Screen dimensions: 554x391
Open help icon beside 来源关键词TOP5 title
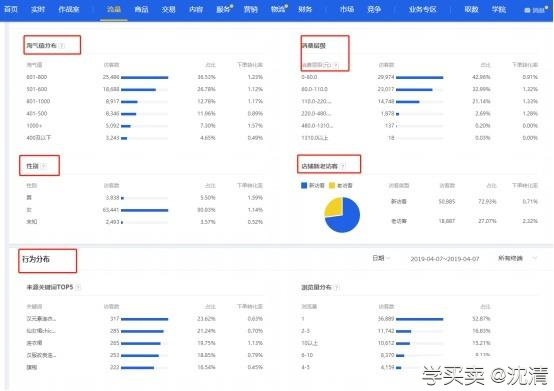(78, 287)
